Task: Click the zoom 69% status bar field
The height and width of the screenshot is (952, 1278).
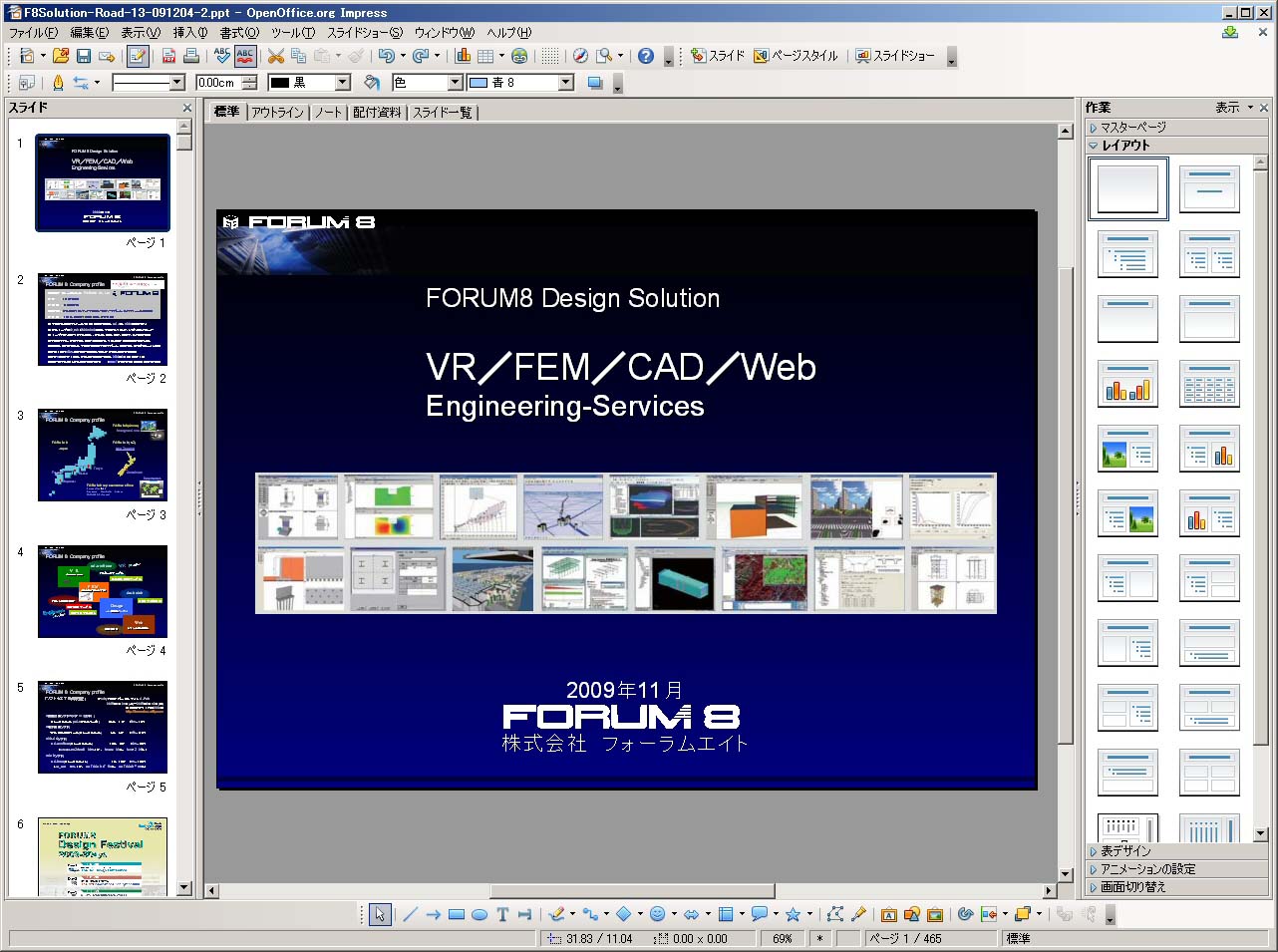Action: point(783,938)
